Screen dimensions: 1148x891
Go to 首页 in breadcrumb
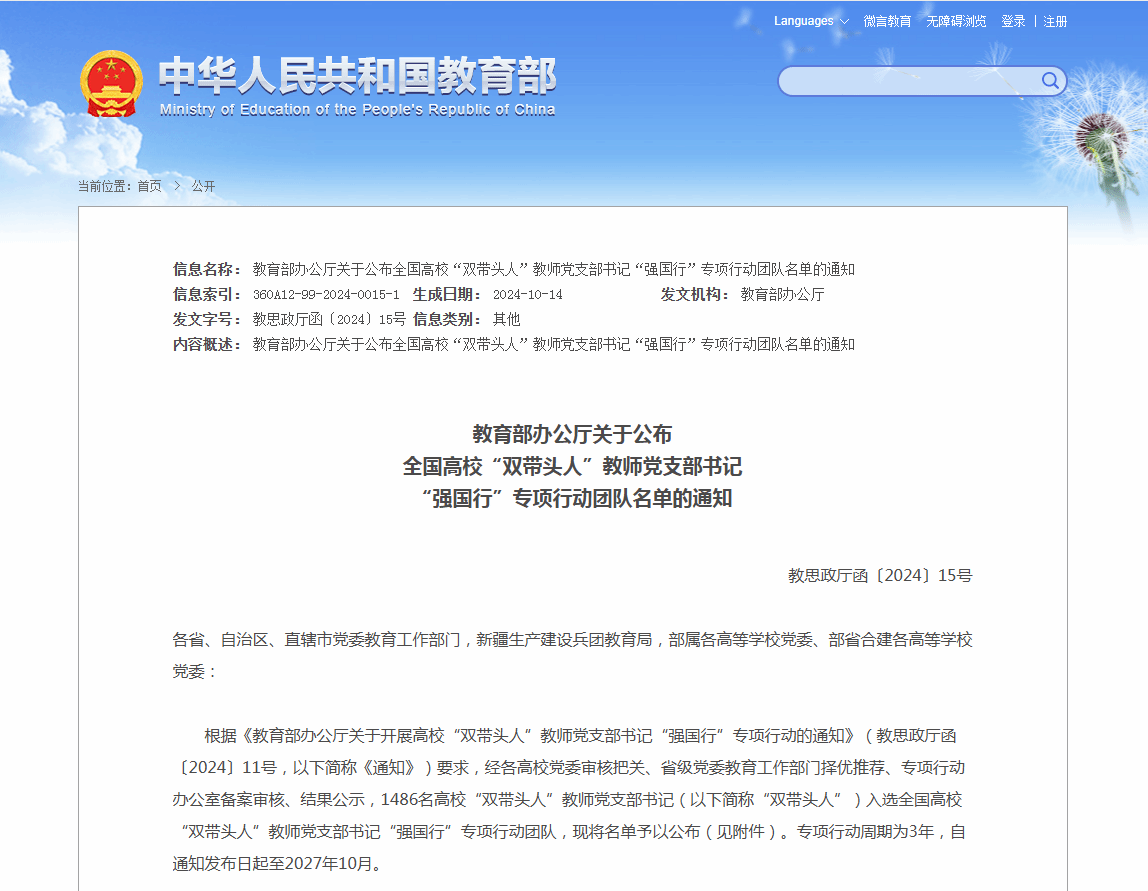[x=149, y=186]
